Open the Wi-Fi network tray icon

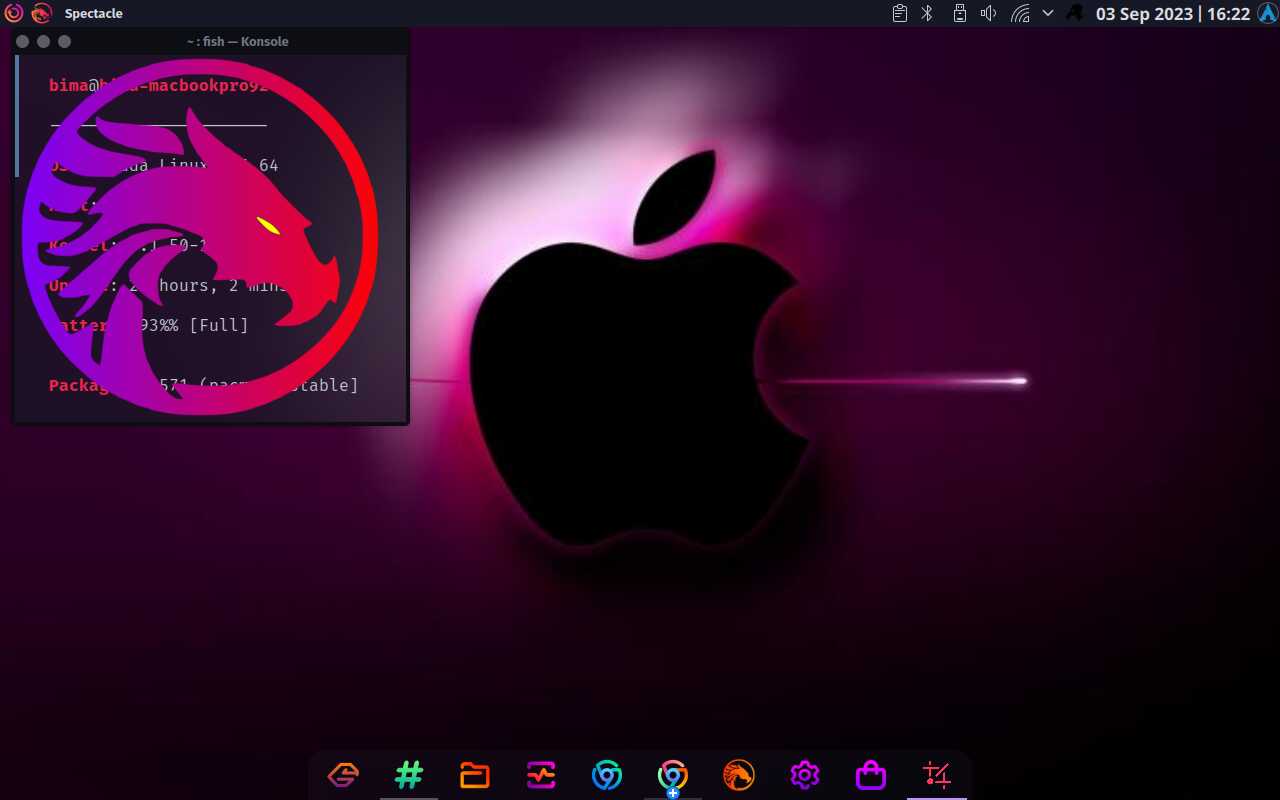pos(1020,13)
